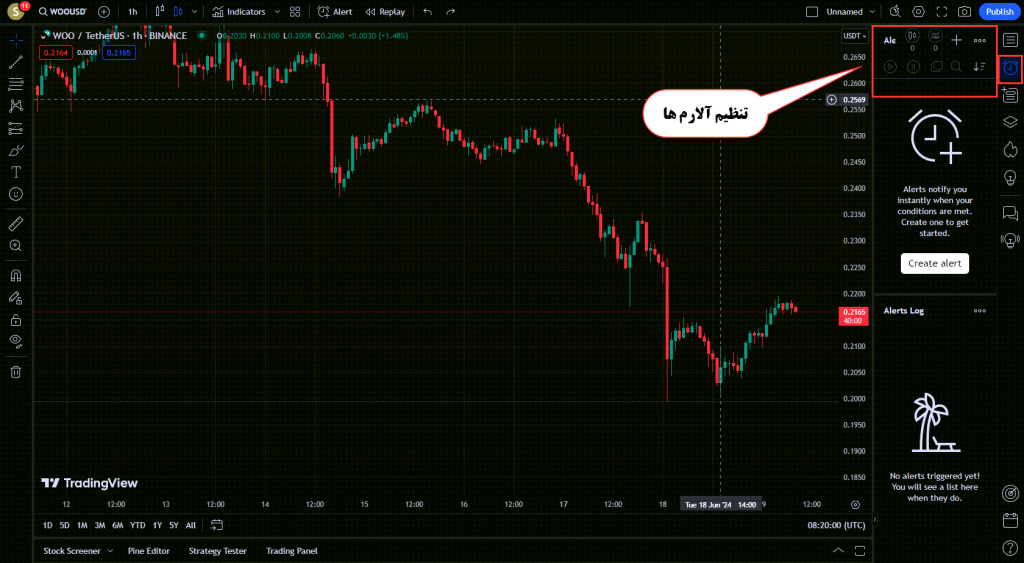Open the calendar panel in right sidebar

tap(1010, 521)
